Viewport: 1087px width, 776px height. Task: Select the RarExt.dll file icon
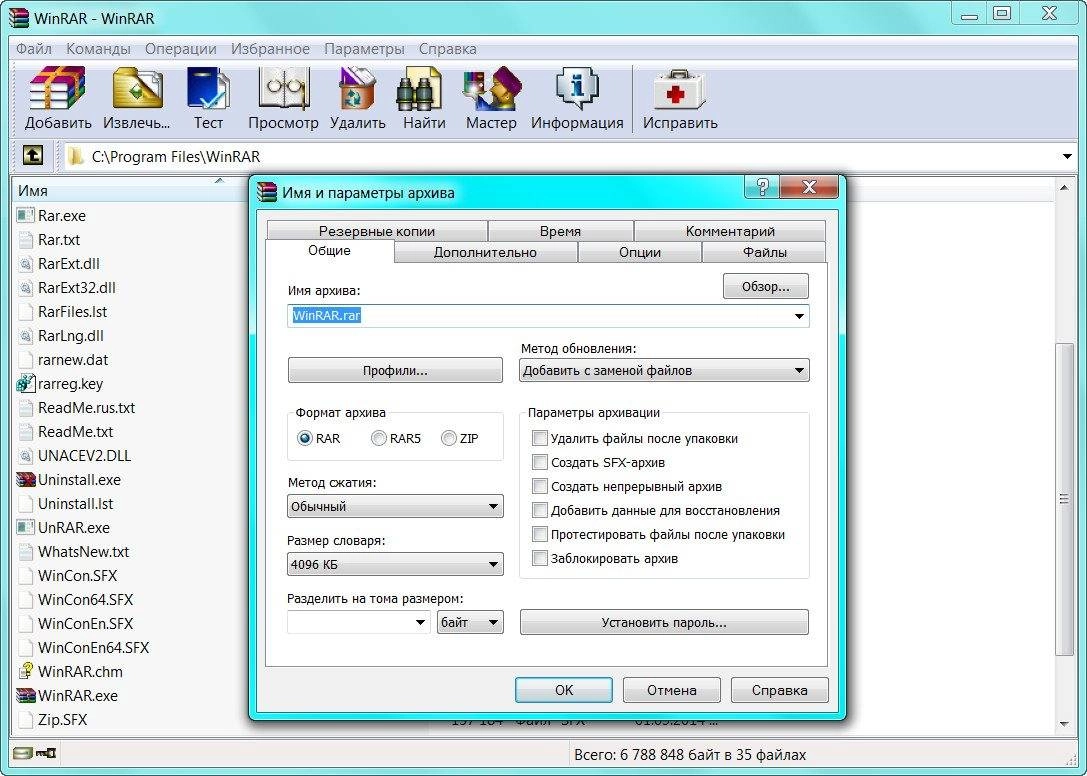click(x=25, y=264)
